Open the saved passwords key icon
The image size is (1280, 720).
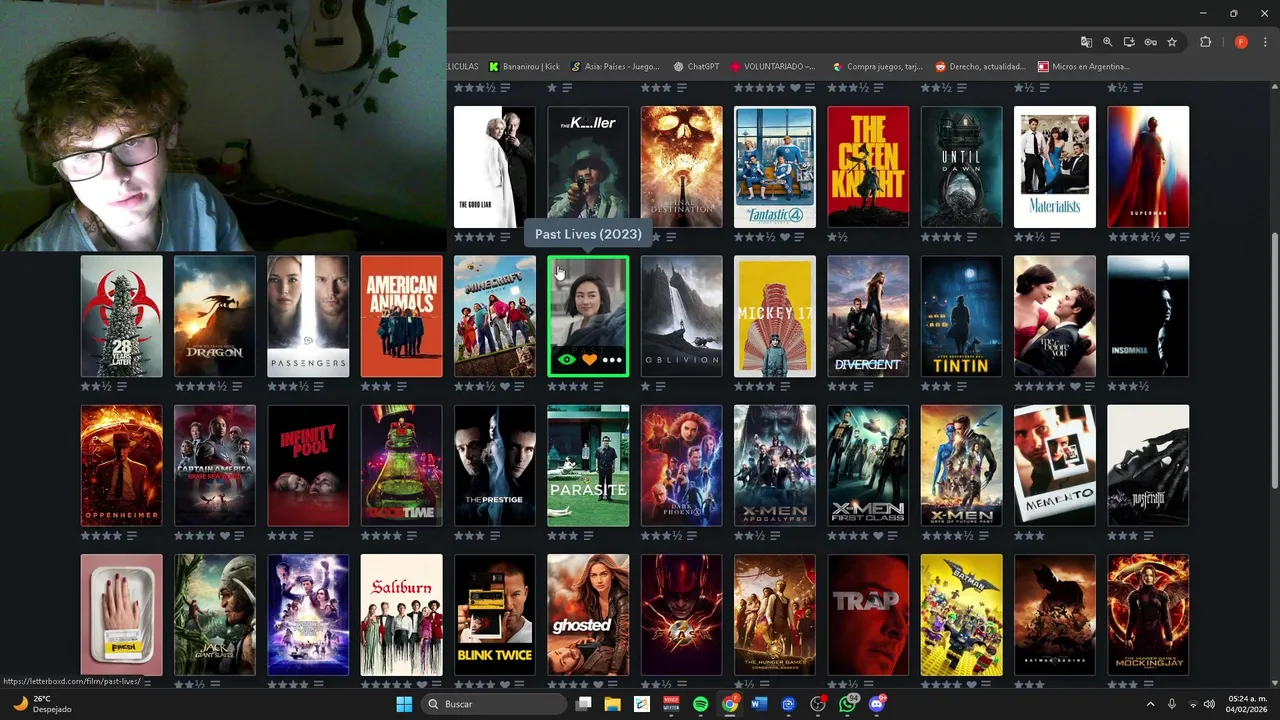click(x=1151, y=42)
